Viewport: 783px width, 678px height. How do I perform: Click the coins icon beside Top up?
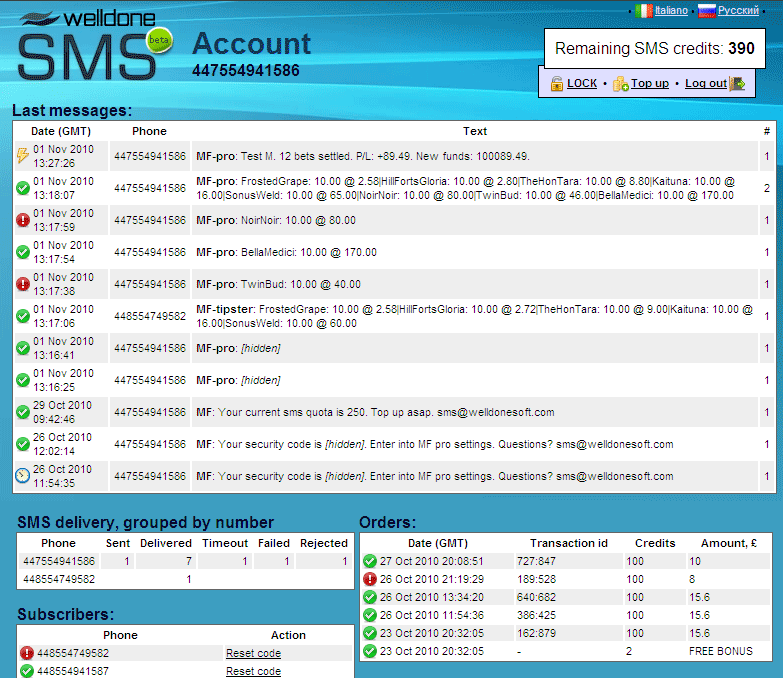tap(620, 84)
